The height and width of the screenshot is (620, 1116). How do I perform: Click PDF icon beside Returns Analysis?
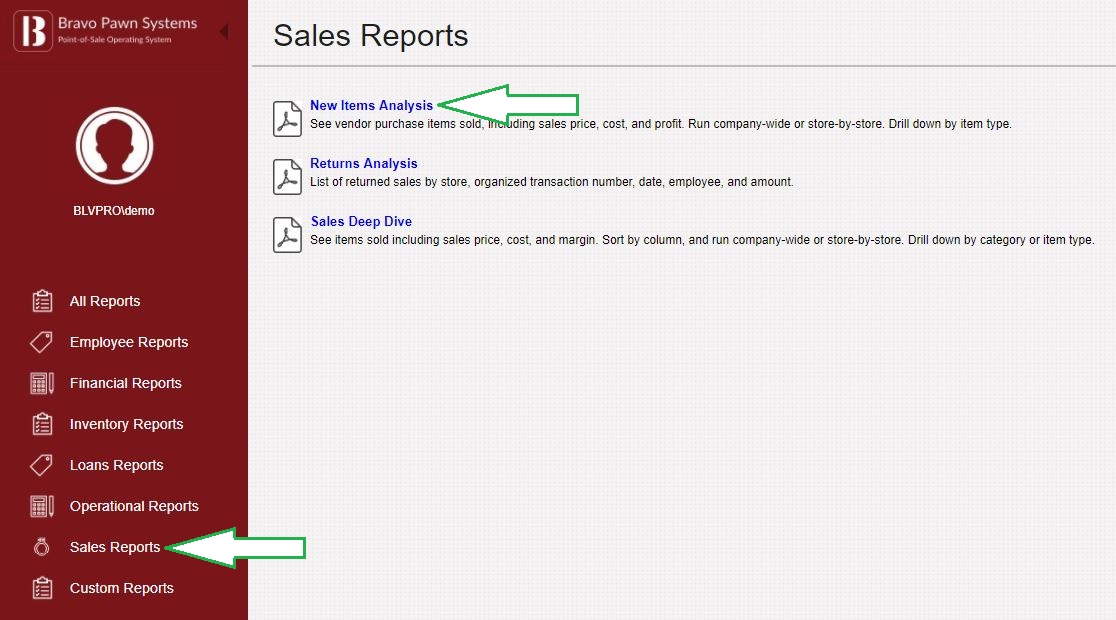(x=288, y=177)
